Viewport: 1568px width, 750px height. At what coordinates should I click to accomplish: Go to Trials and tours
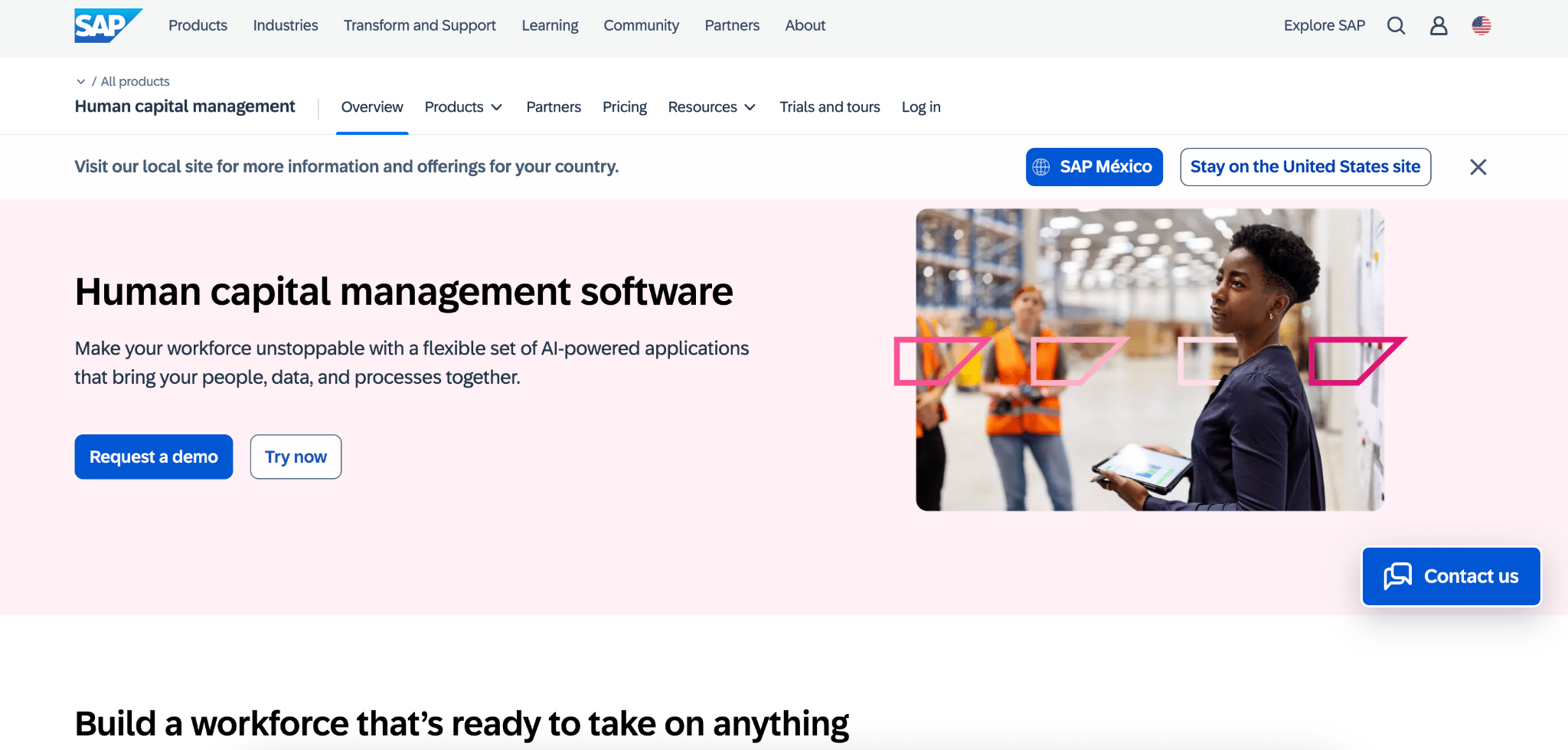pos(829,107)
